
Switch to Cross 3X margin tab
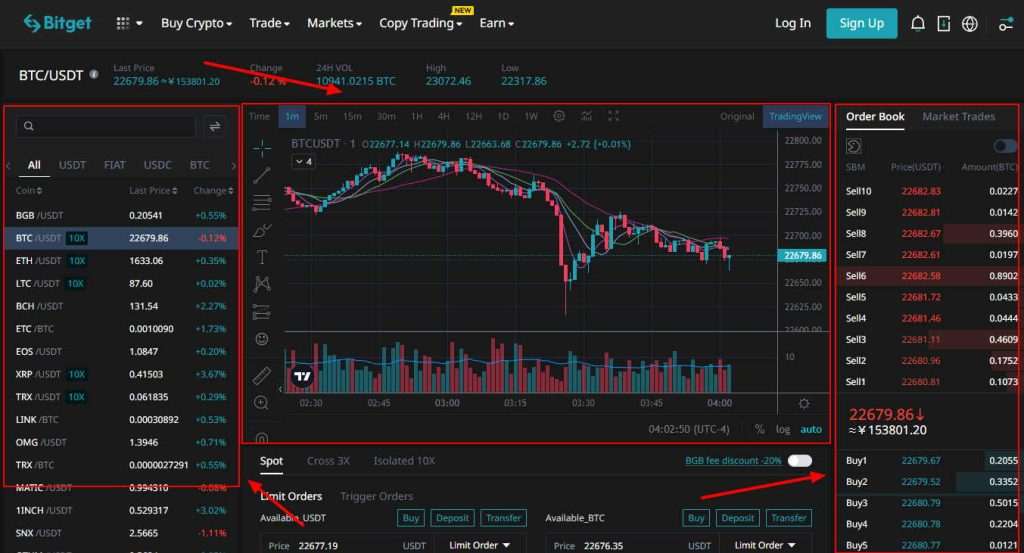pos(328,461)
